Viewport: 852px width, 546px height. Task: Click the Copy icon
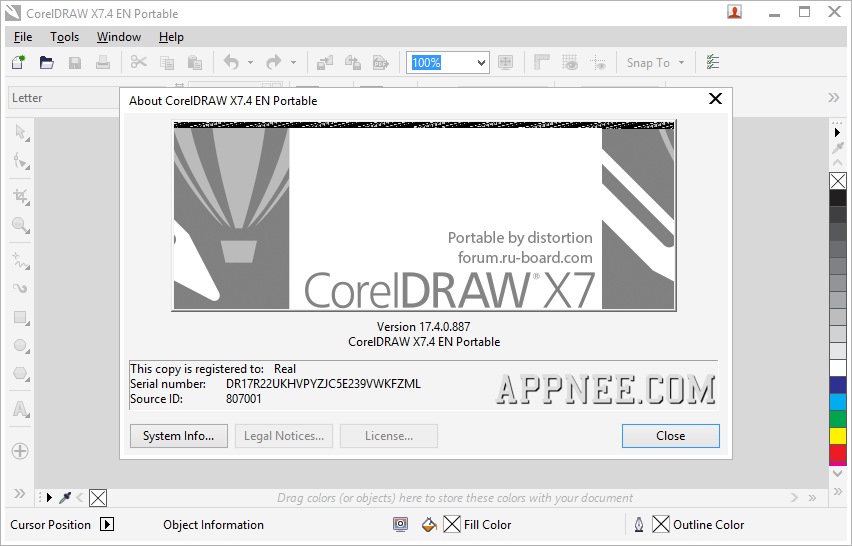167,63
